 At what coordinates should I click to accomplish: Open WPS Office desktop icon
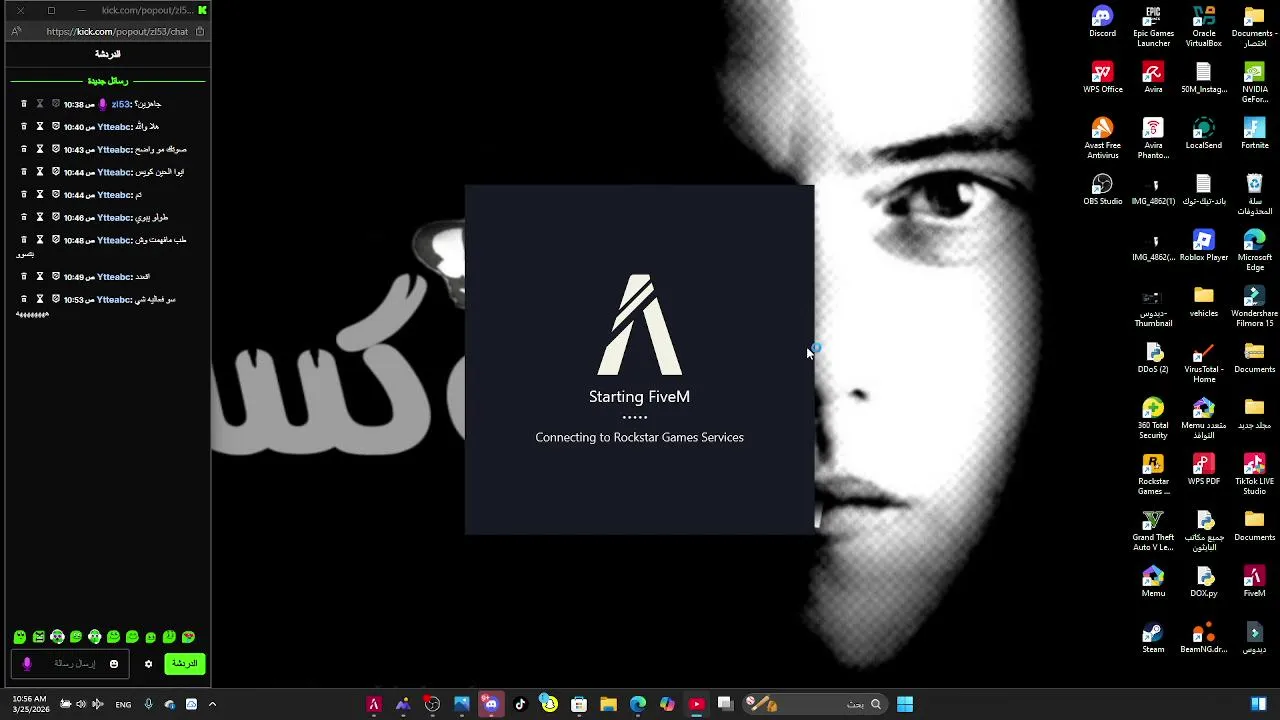(x=1102, y=78)
